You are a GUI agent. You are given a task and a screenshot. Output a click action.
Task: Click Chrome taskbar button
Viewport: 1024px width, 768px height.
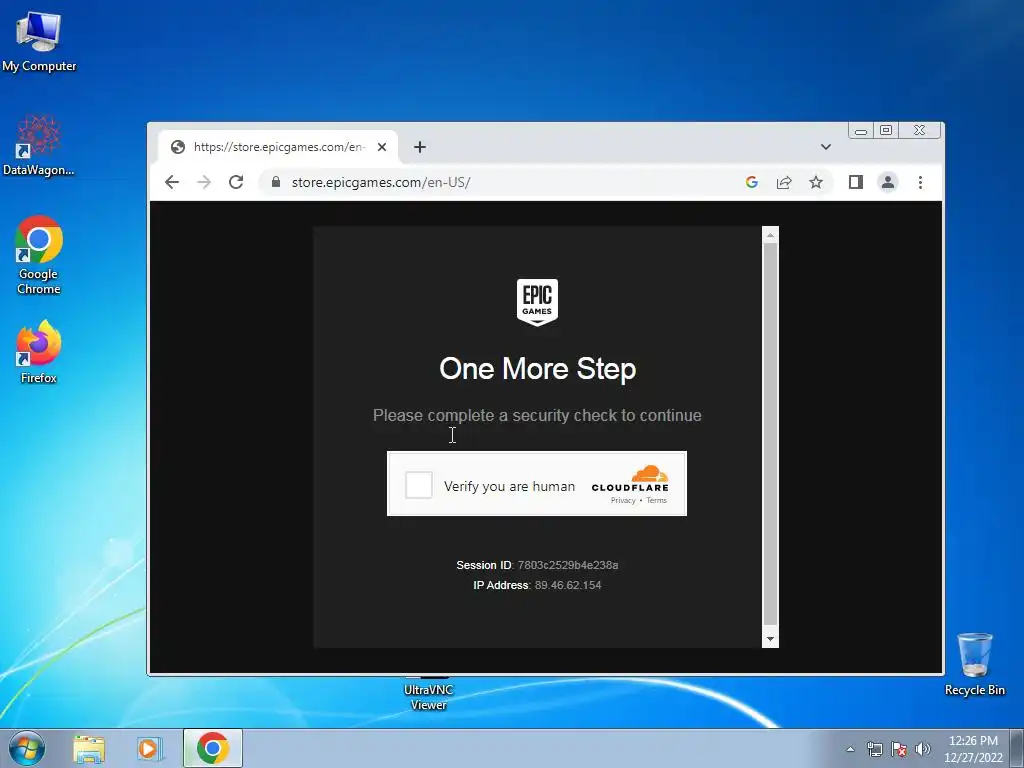pos(213,748)
